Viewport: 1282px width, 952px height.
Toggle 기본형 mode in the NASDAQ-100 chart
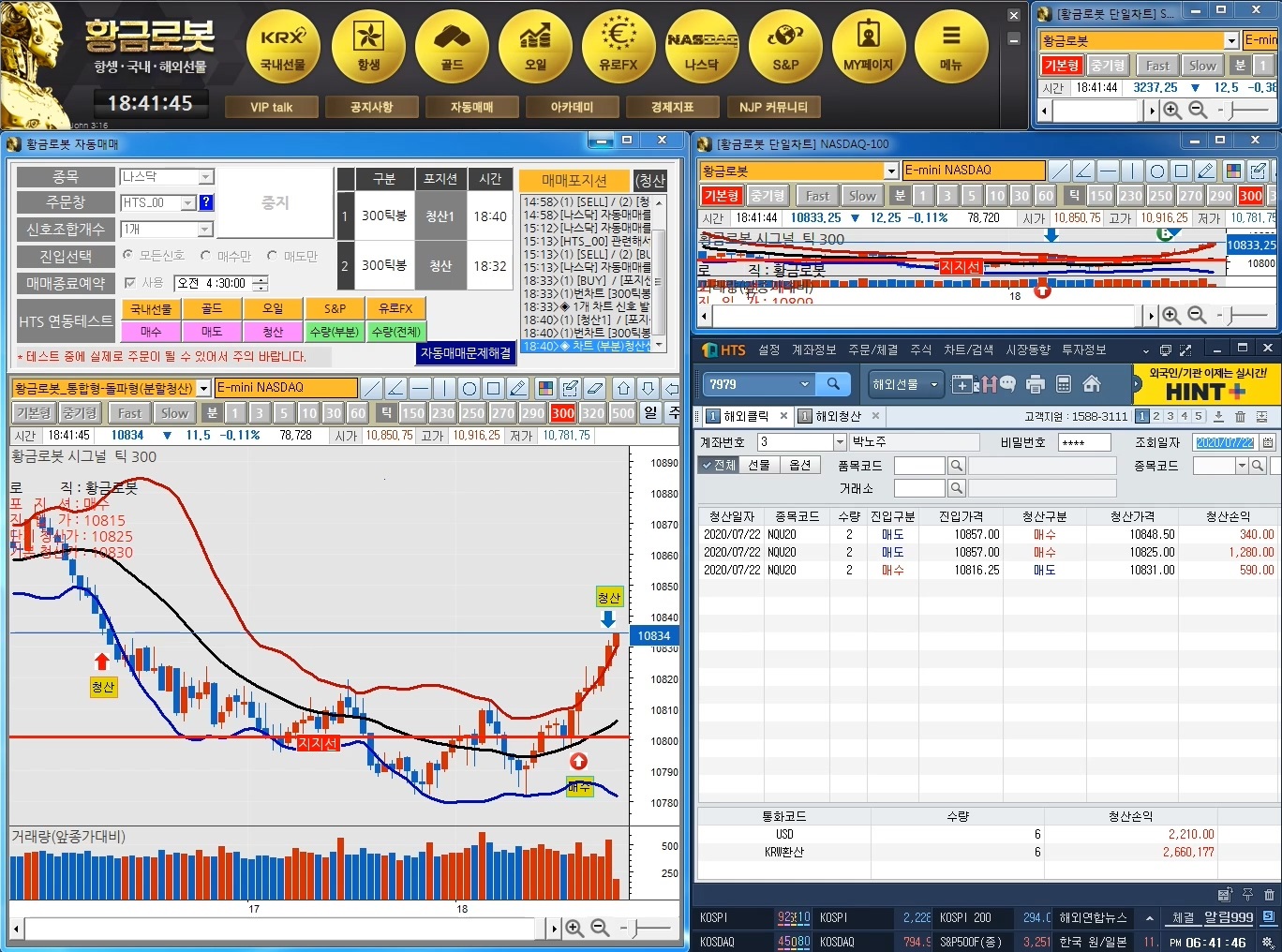click(x=723, y=196)
